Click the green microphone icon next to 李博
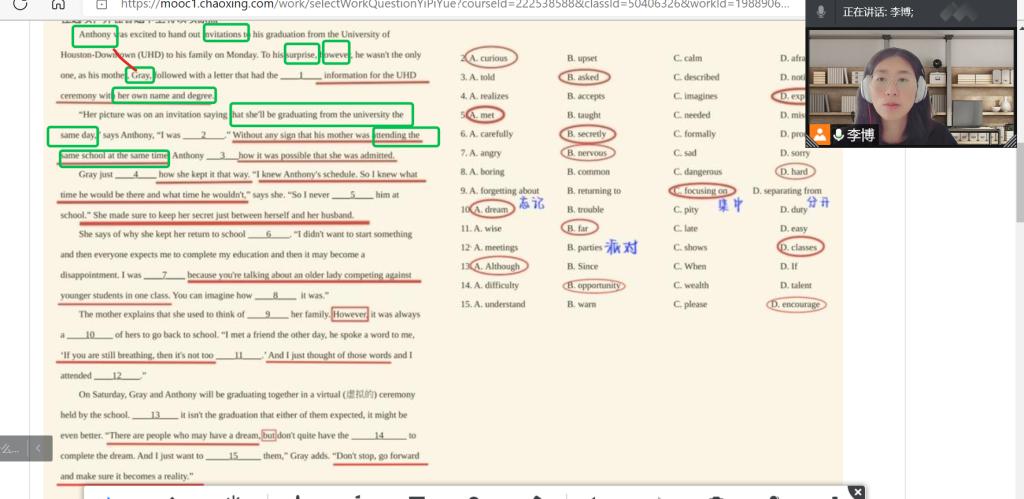This screenshot has height=499, width=1024. (838, 135)
